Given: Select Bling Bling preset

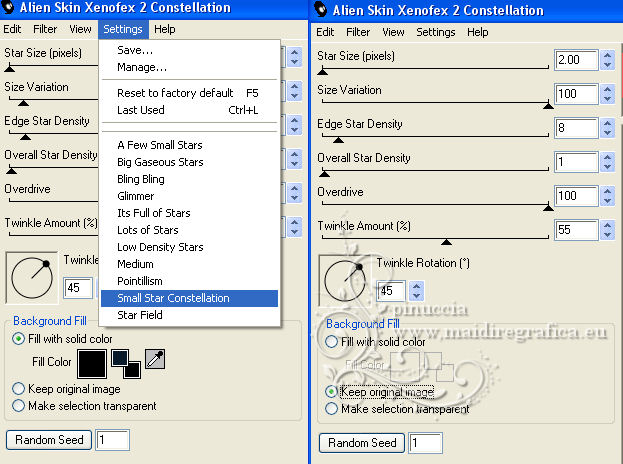Looking at the screenshot, I should click(190, 179).
